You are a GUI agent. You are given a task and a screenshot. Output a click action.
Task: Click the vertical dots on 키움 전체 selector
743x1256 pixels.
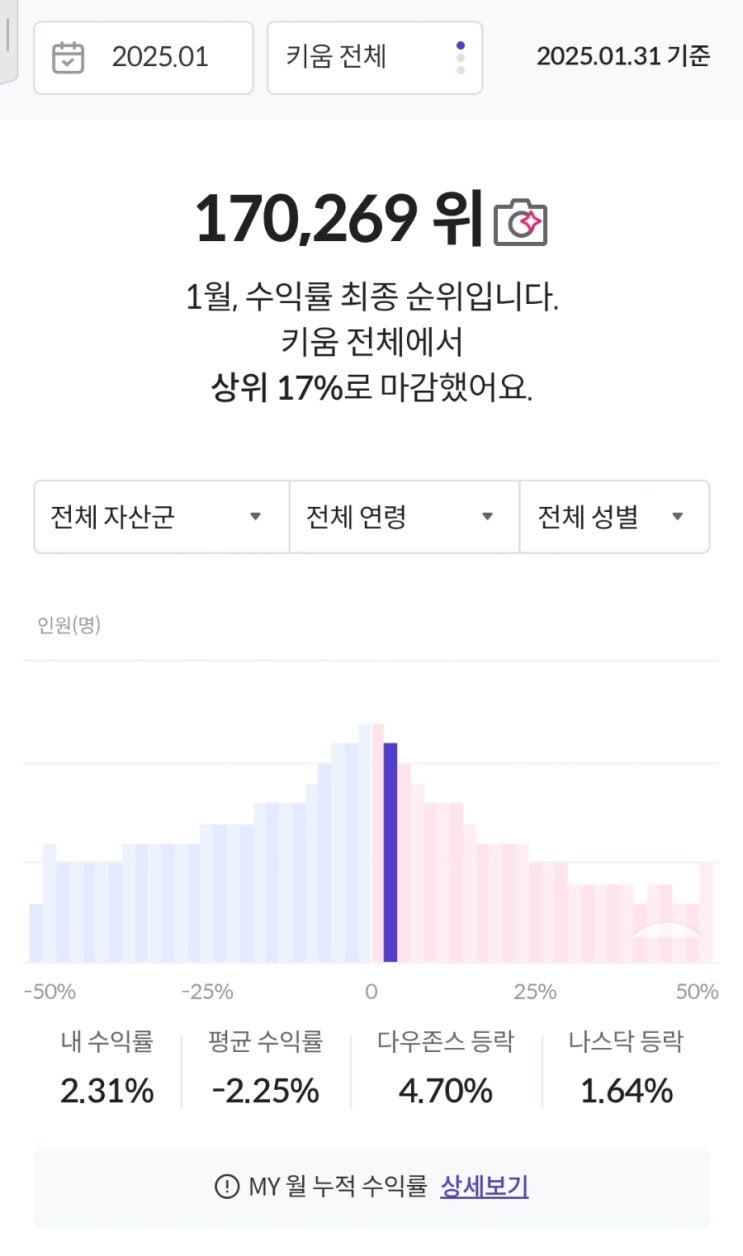460,58
